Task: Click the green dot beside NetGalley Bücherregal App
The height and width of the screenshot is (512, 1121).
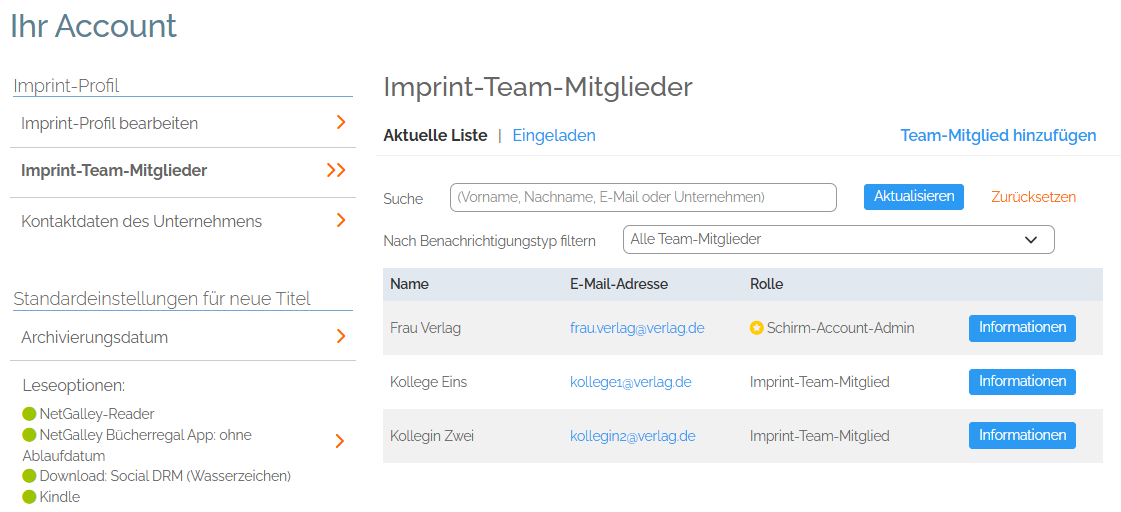Action: point(29,434)
